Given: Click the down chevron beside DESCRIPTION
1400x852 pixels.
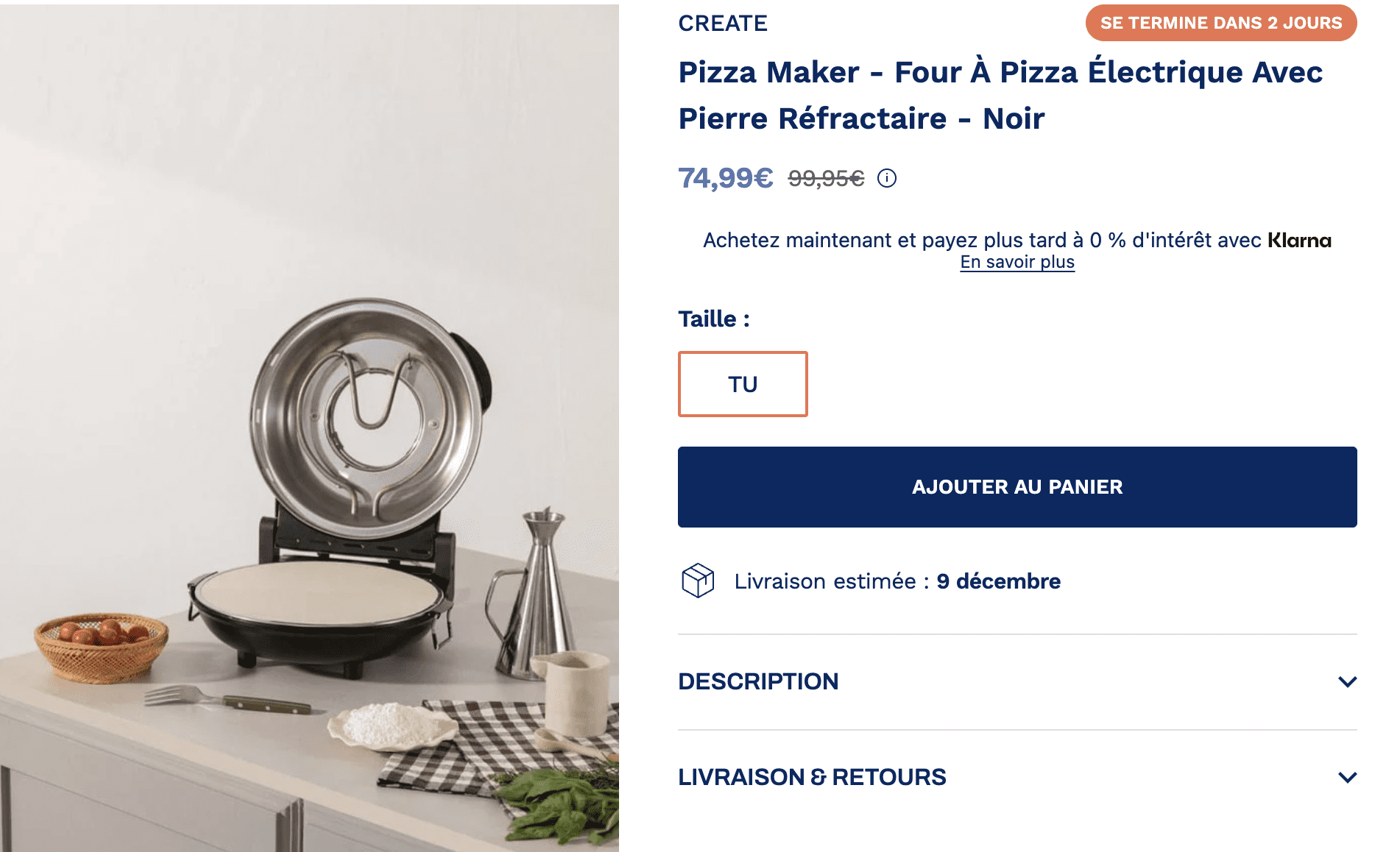Looking at the screenshot, I should [1348, 681].
